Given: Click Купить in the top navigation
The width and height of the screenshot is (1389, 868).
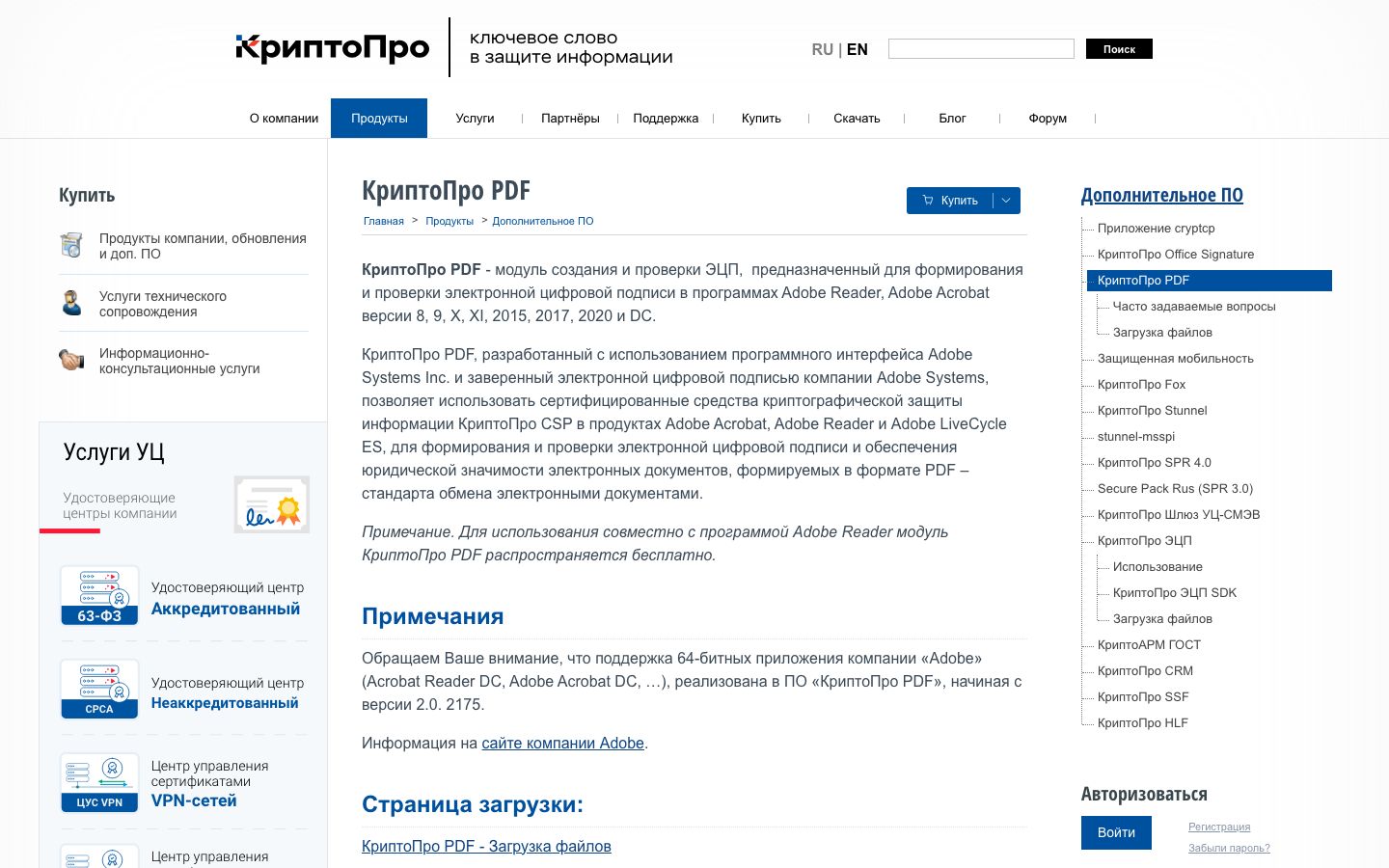Looking at the screenshot, I should click(761, 119).
